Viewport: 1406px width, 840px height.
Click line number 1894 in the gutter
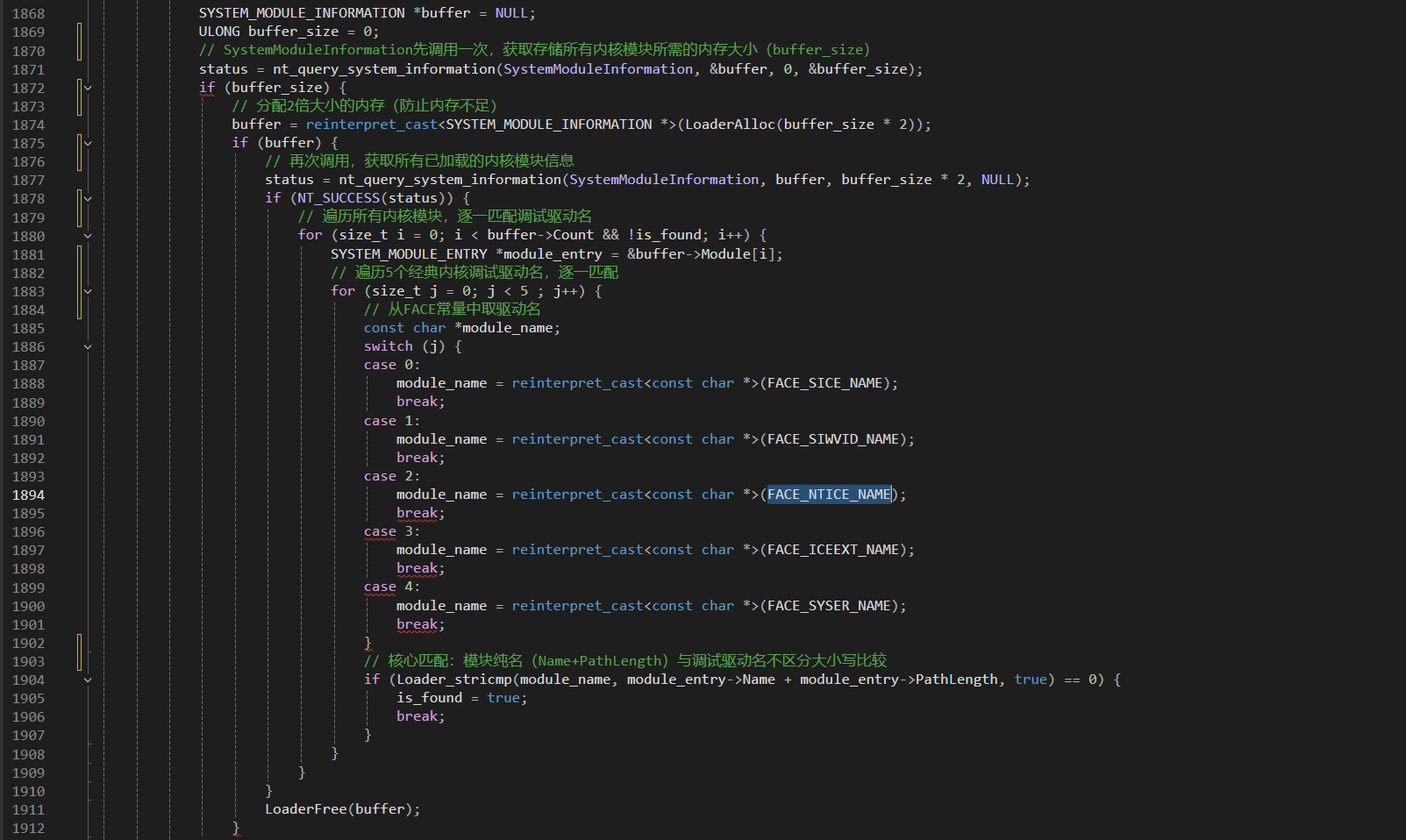[28, 495]
